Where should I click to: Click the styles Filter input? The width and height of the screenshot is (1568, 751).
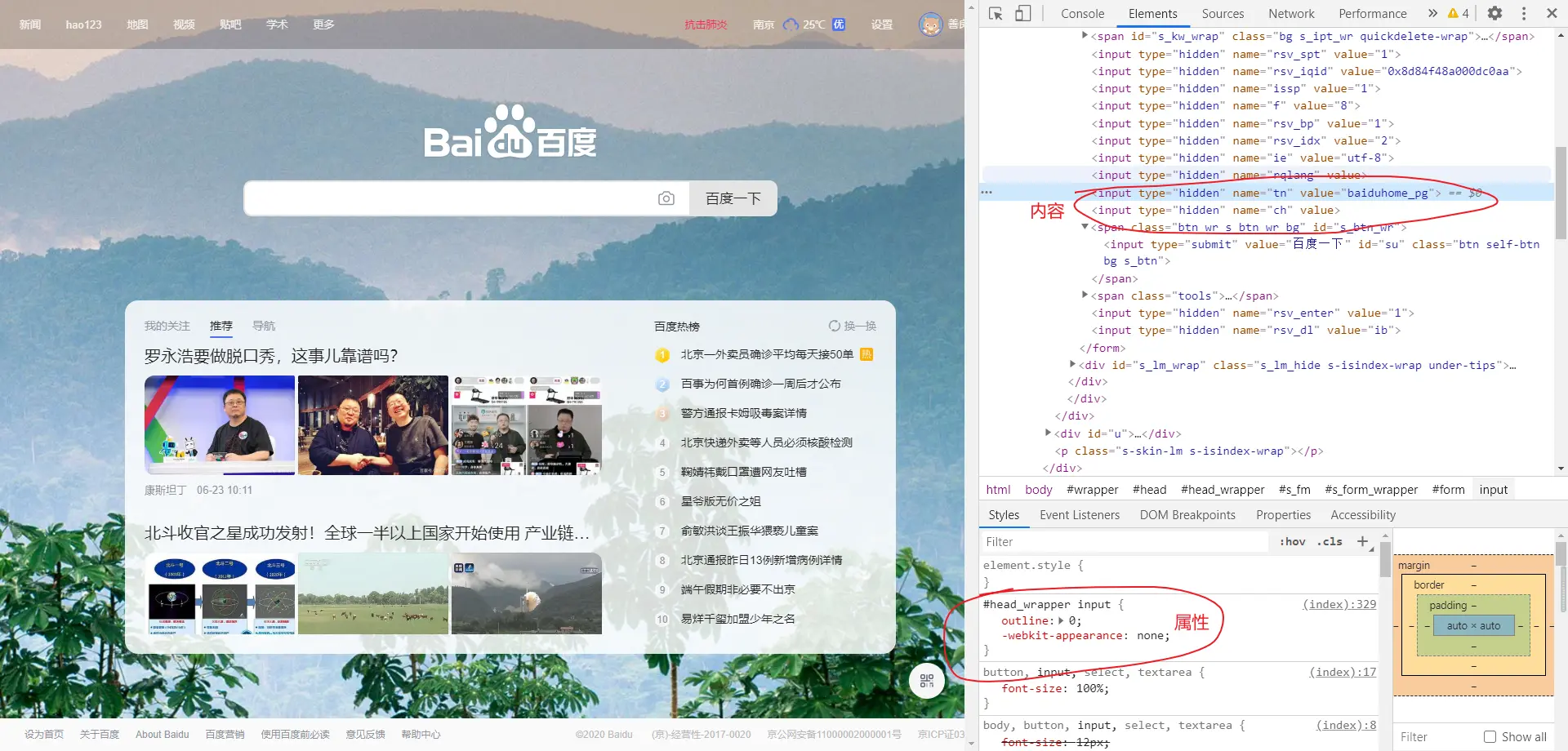point(1125,541)
